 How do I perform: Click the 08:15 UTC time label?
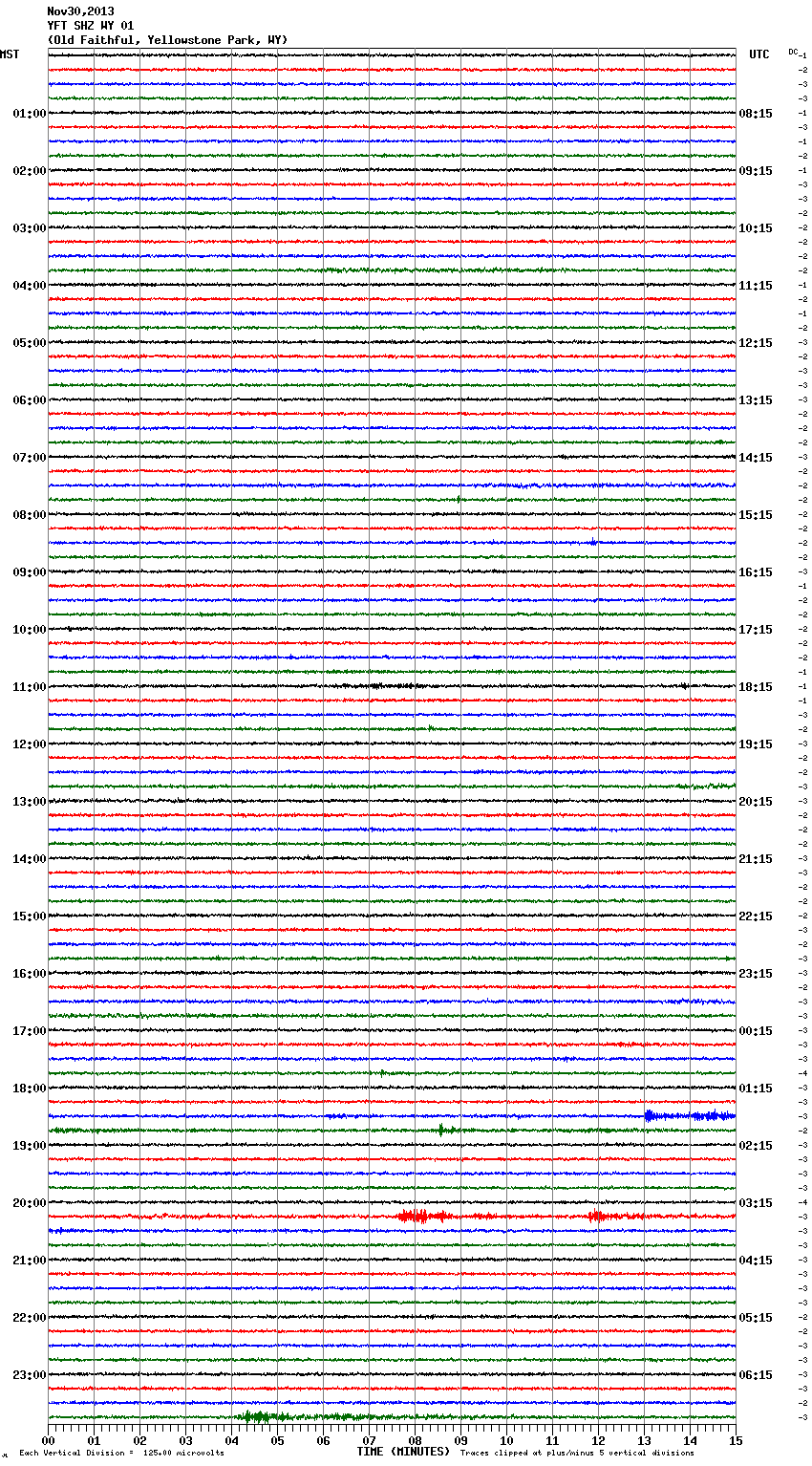click(756, 114)
